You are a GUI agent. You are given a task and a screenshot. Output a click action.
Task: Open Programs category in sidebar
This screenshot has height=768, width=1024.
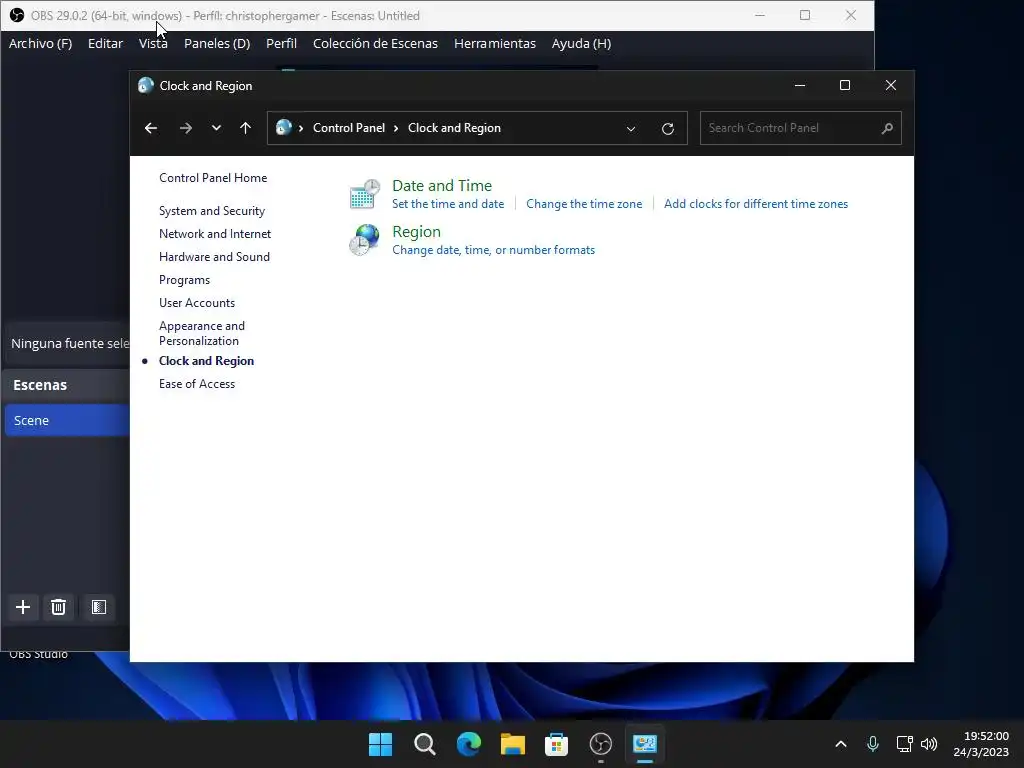[x=184, y=280]
